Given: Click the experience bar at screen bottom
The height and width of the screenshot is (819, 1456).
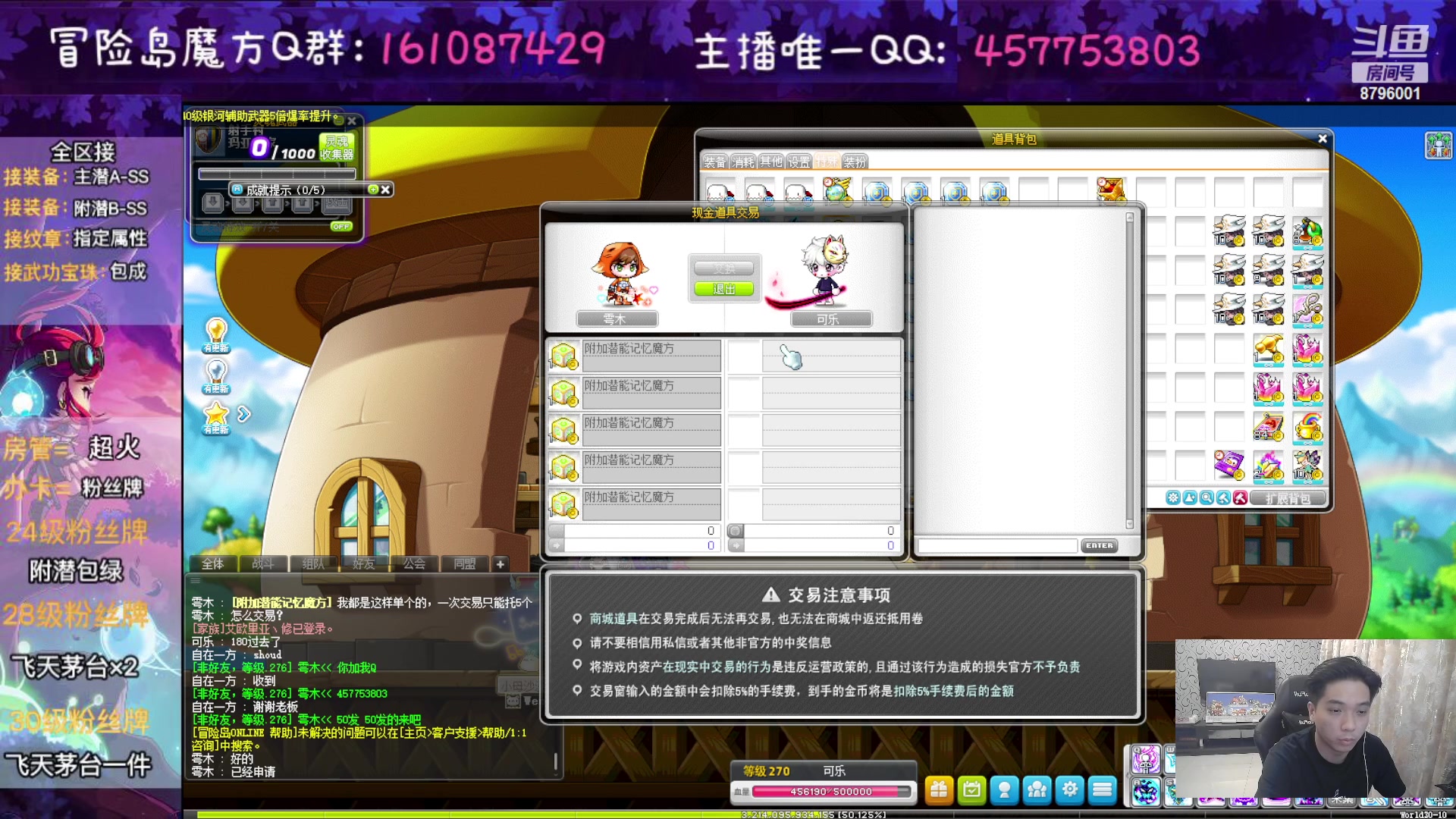Looking at the screenshot, I should click(x=819, y=814).
